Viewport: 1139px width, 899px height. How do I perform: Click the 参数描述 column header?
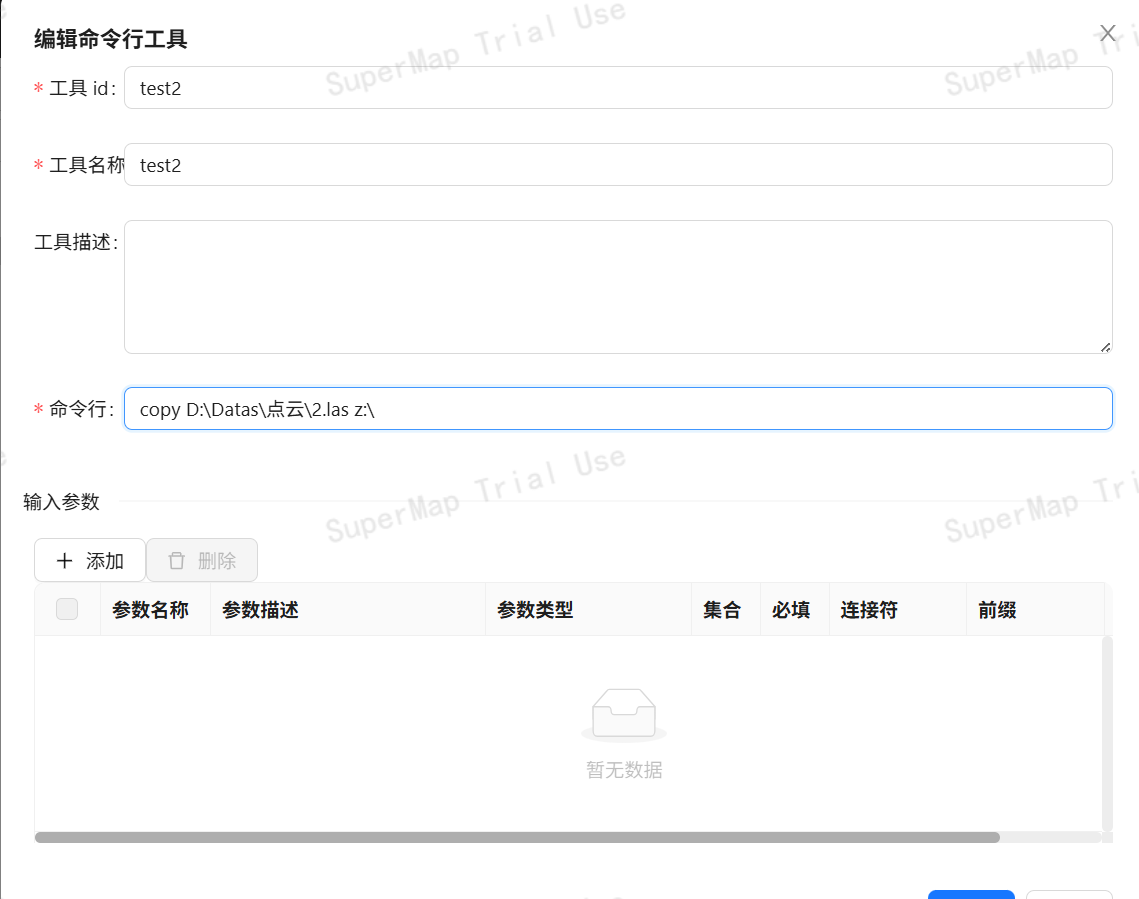point(261,610)
